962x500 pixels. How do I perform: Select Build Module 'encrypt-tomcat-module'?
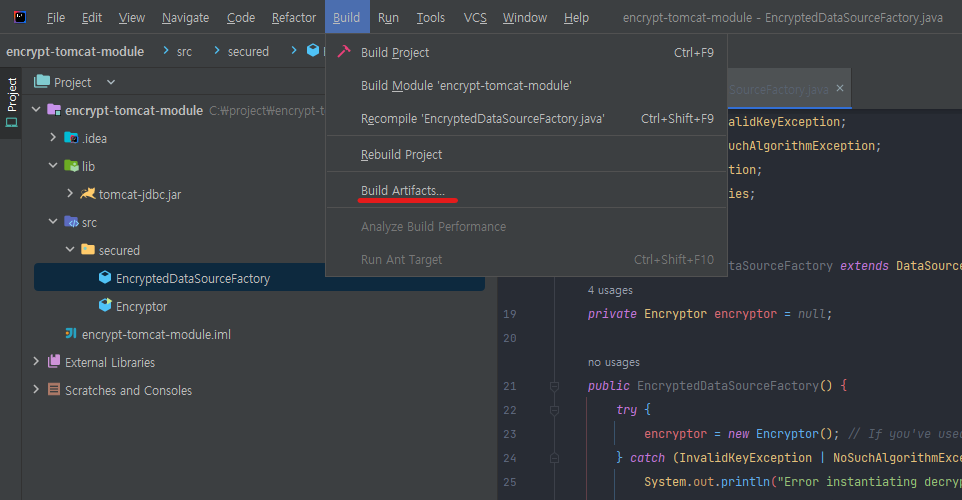(526, 86)
